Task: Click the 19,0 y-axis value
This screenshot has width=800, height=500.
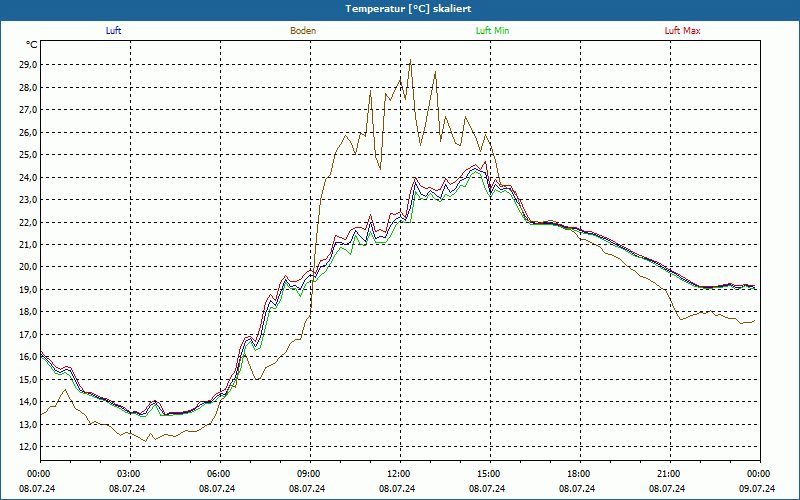Action: [29, 289]
